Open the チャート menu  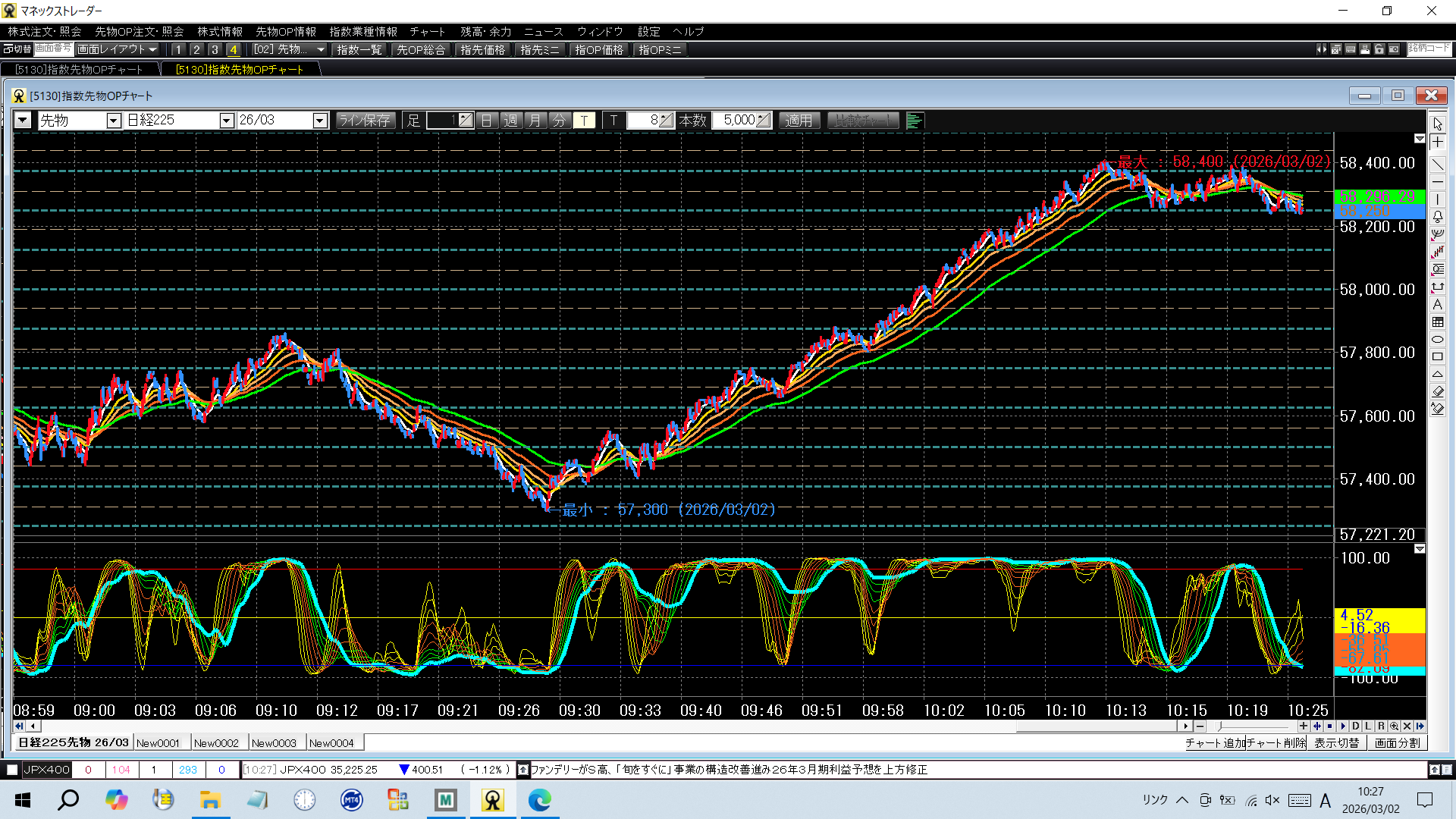point(427,31)
